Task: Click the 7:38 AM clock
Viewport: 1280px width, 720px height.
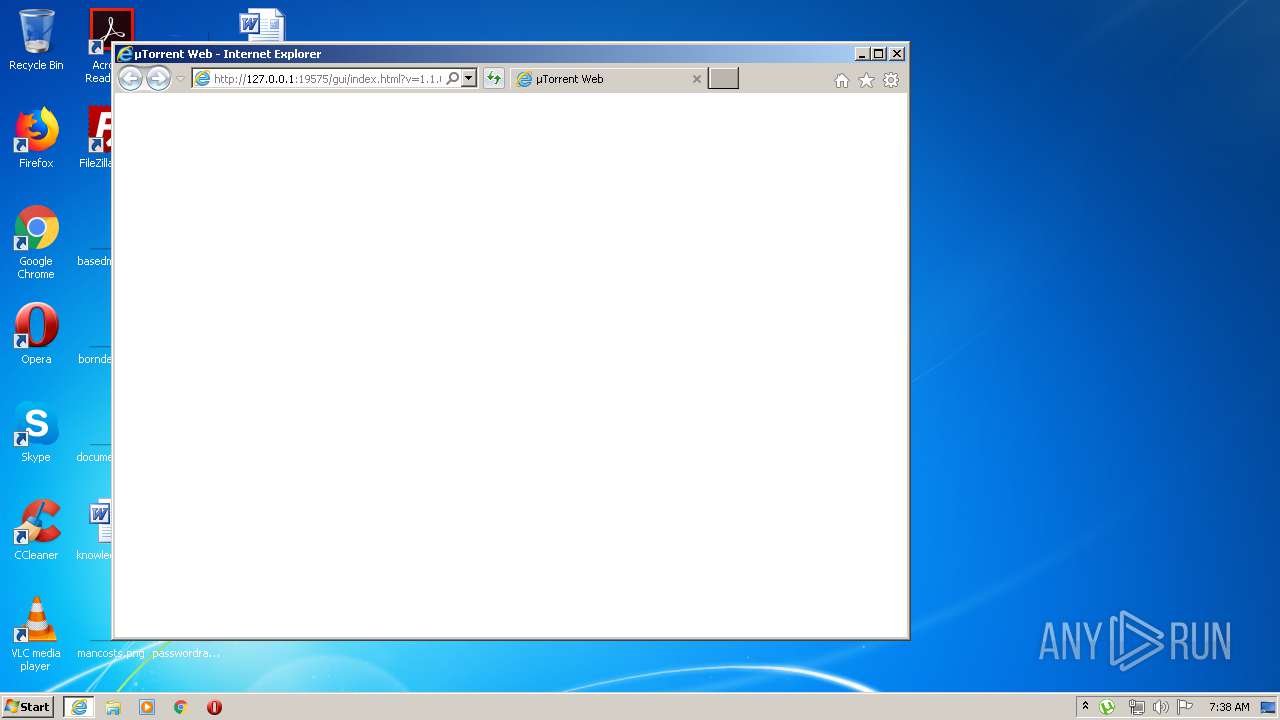Action: click(x=1229, y=707)
